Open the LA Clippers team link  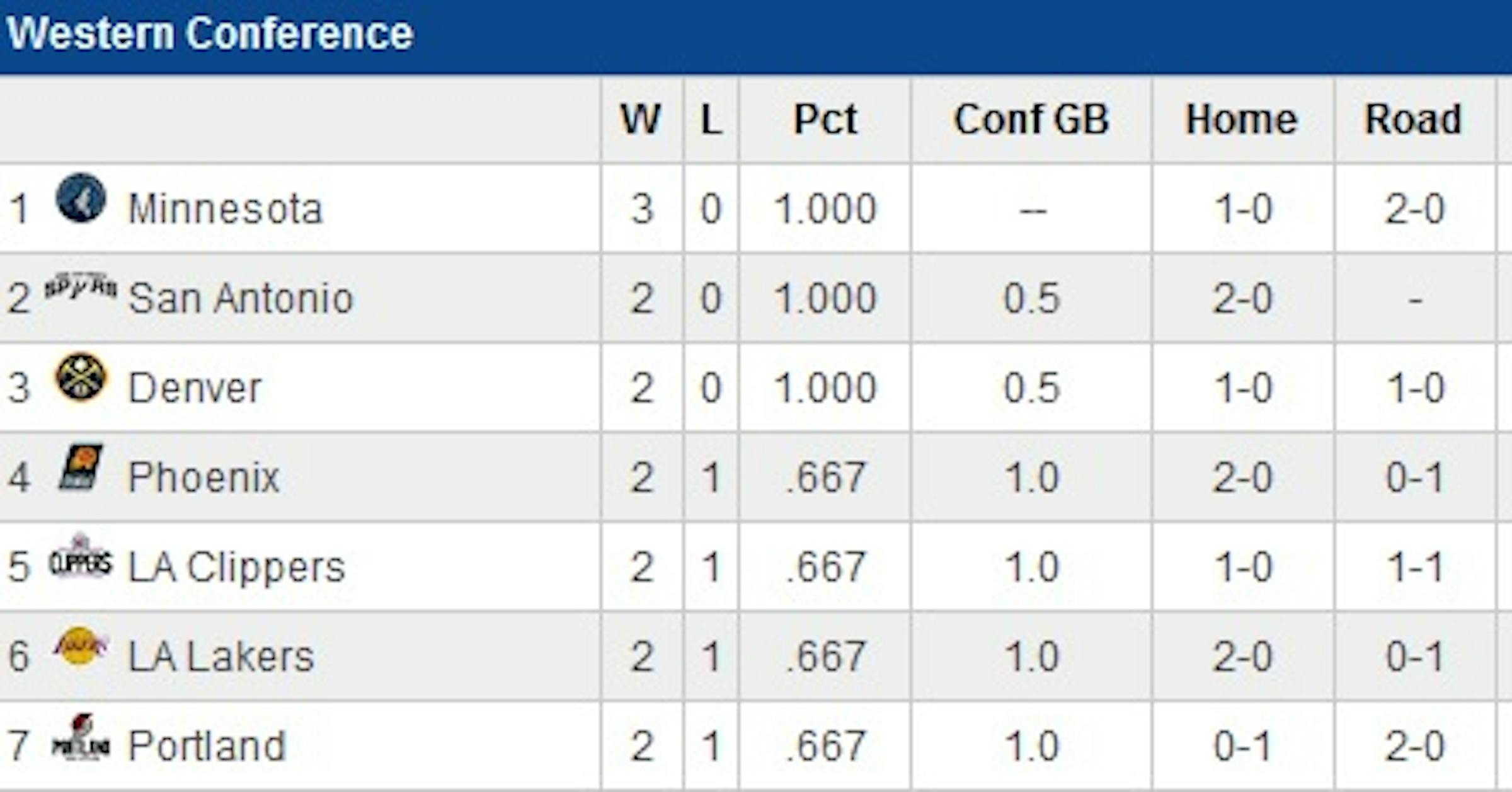[237, 566]
